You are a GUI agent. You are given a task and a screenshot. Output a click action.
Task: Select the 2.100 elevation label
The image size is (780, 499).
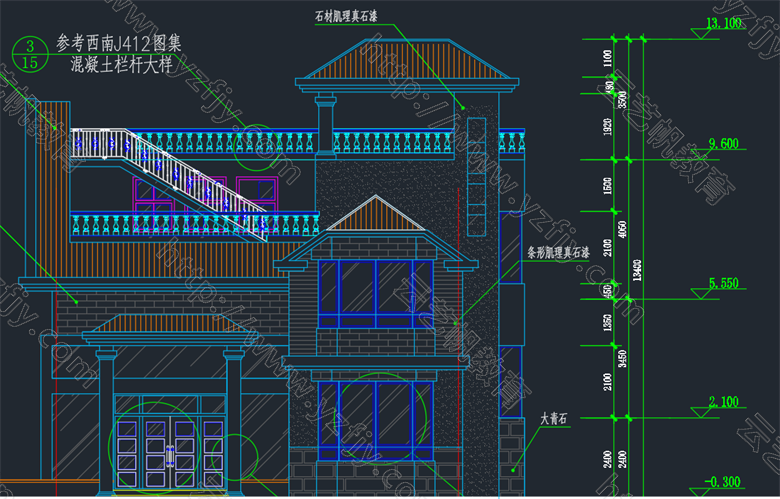(x=723, y=401)
